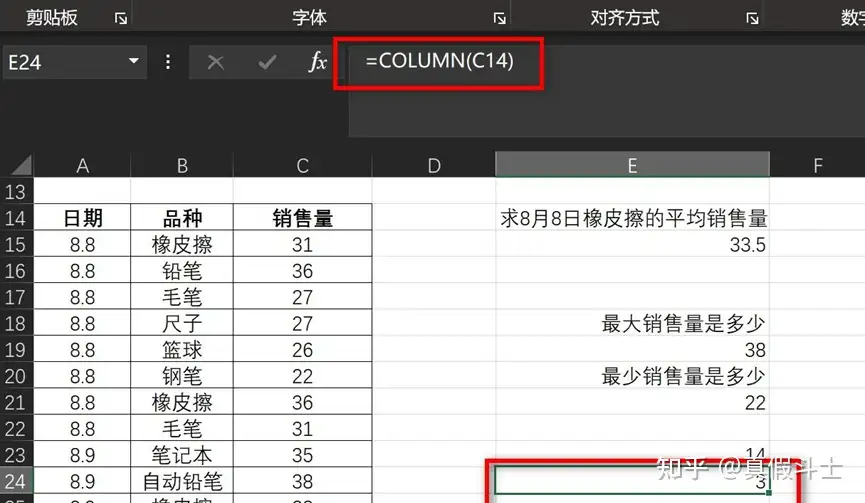The height and width of the screenshot is (503, 865).
Task: Click sales value 38 in row 24
Action: coord(302,481)
